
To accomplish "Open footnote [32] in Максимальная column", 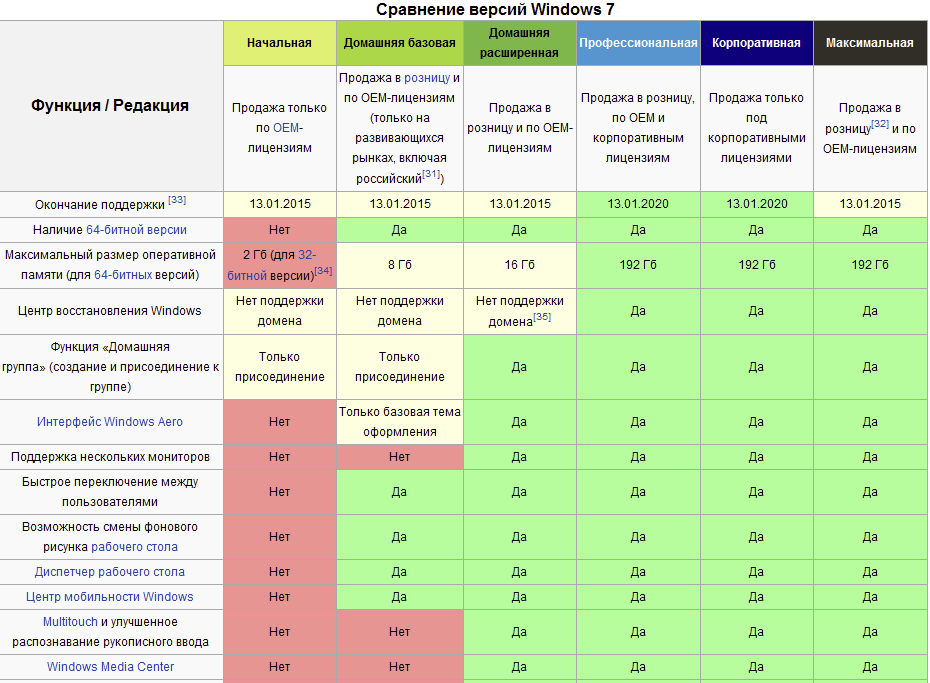I will (x=880, y=124).
